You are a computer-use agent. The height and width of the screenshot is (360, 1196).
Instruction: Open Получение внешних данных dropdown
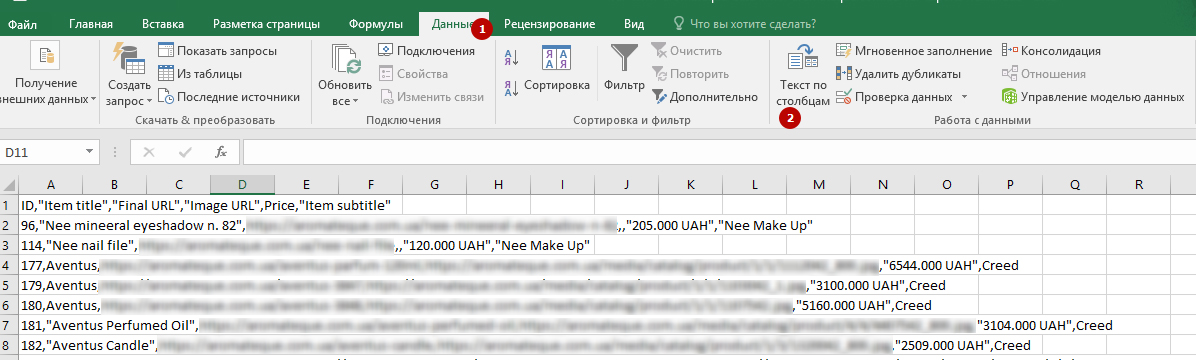(46, 72)
